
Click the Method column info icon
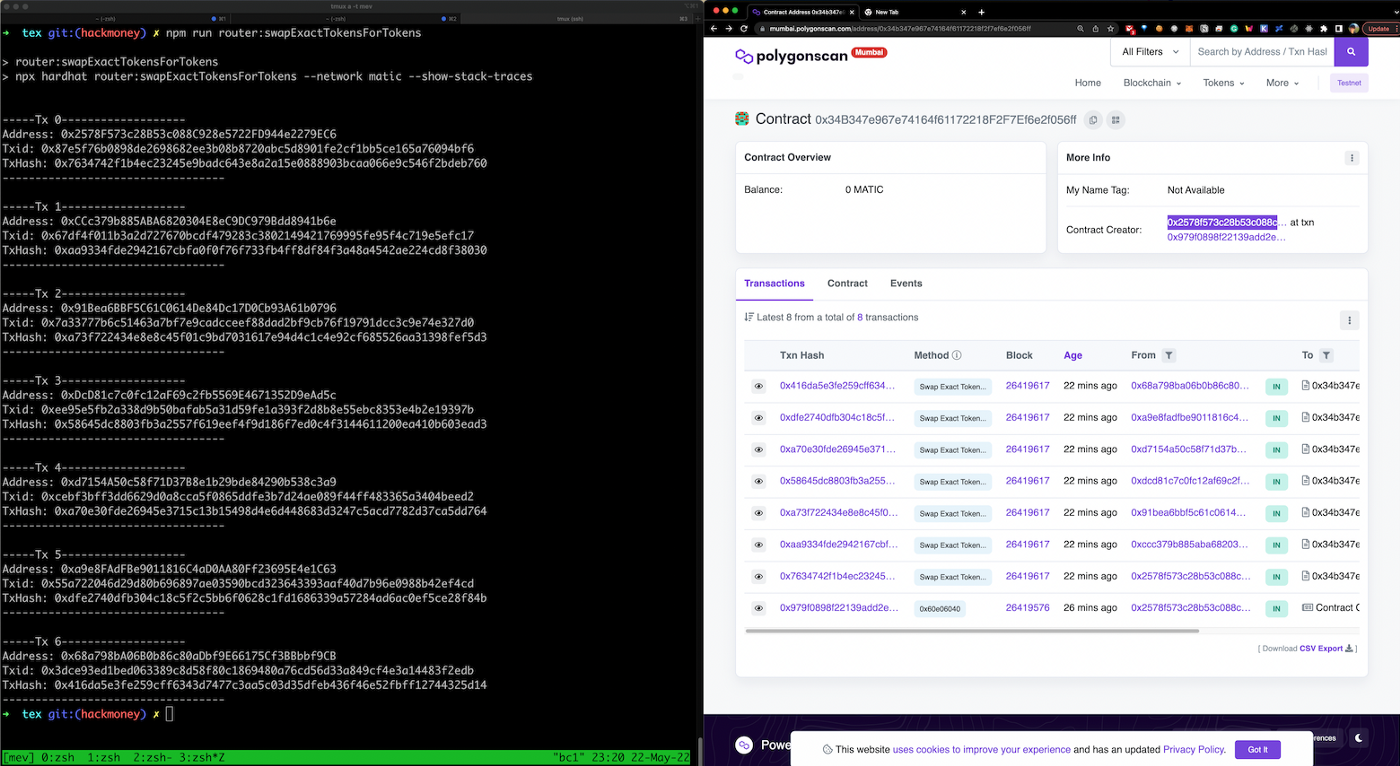957,355
